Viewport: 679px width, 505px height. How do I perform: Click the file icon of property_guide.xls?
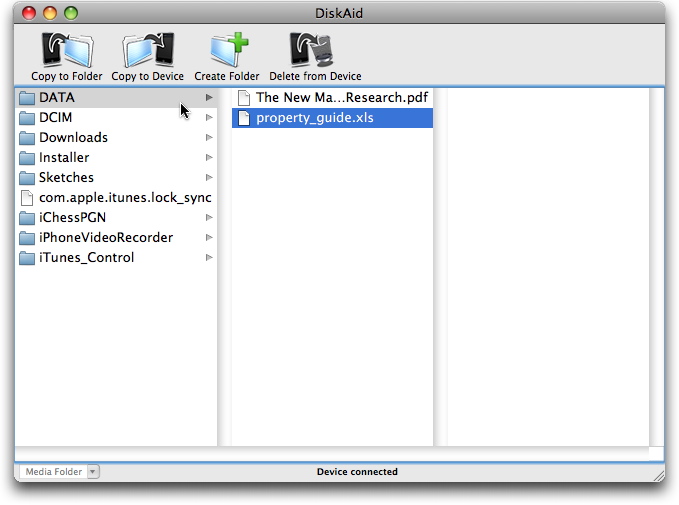(244, 118)
